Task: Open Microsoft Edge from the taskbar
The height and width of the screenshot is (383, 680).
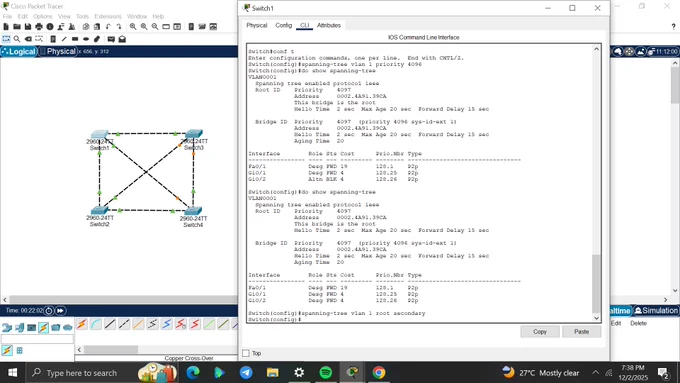Action: coord(193,373)
